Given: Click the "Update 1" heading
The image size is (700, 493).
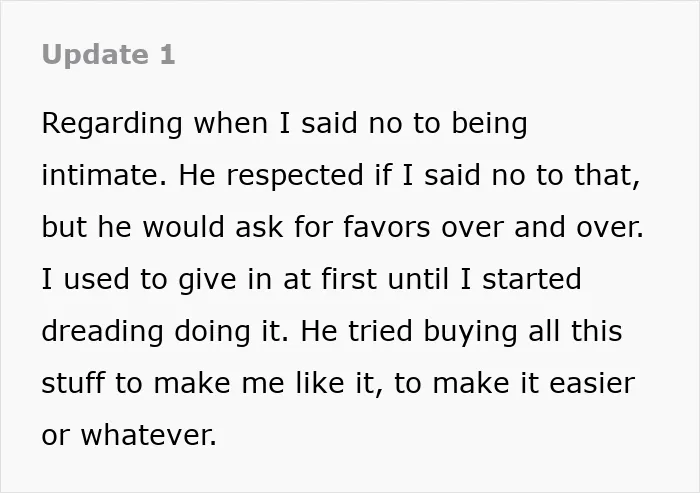Looking at the screenshot, I should click(x=108, y=55).
